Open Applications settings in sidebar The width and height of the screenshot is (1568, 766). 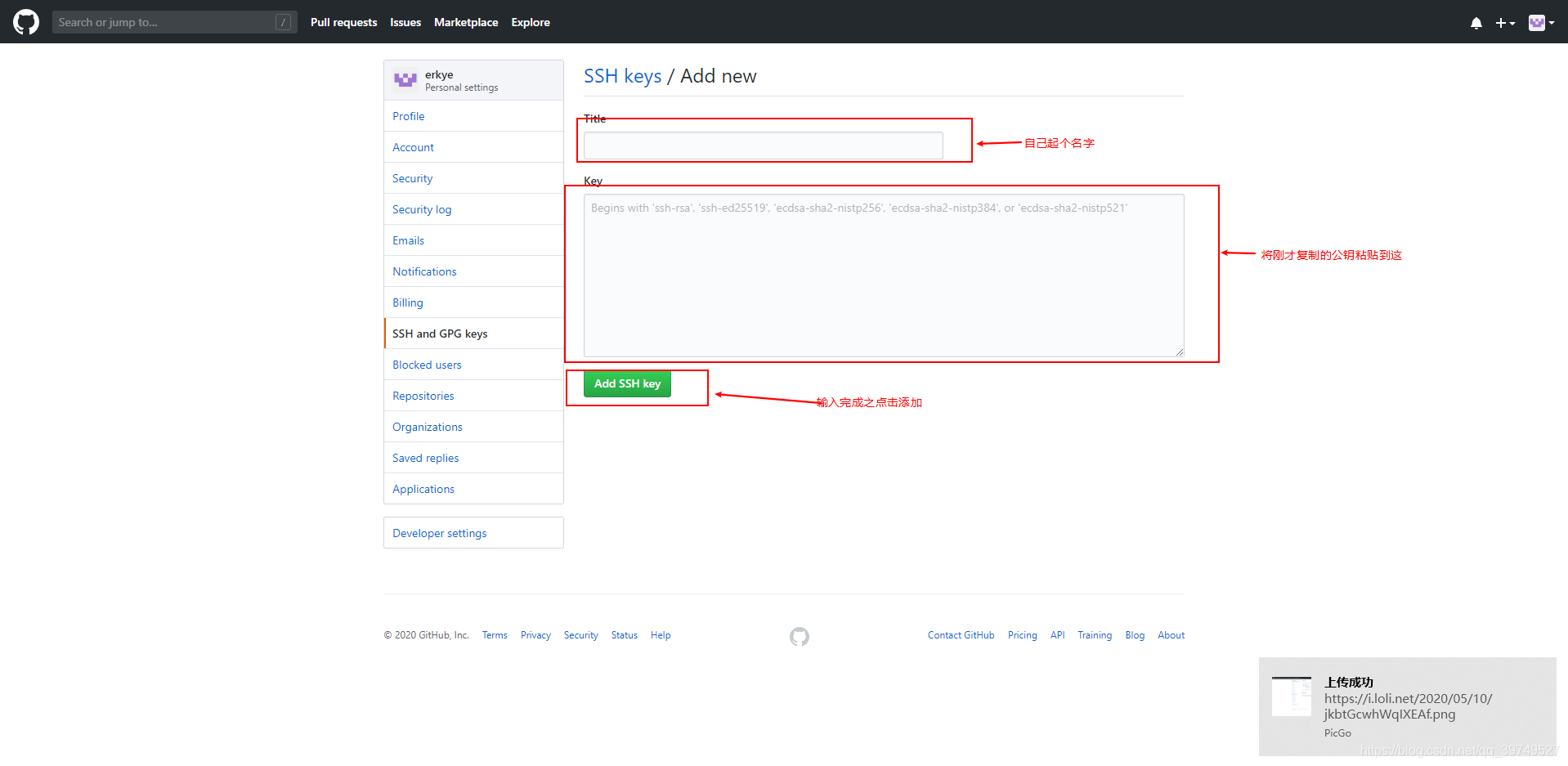(x=473, y=489)
